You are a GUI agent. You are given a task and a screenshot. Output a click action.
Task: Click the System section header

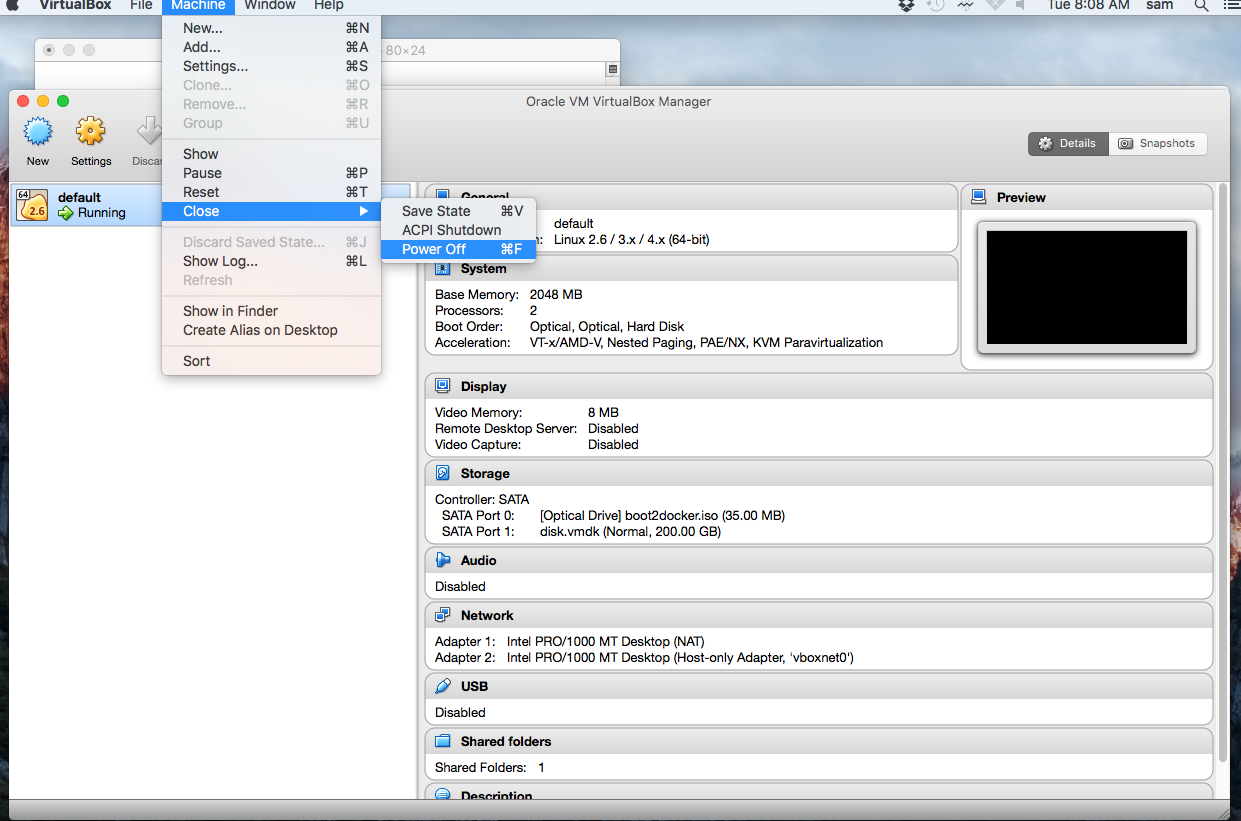[691, 269]
